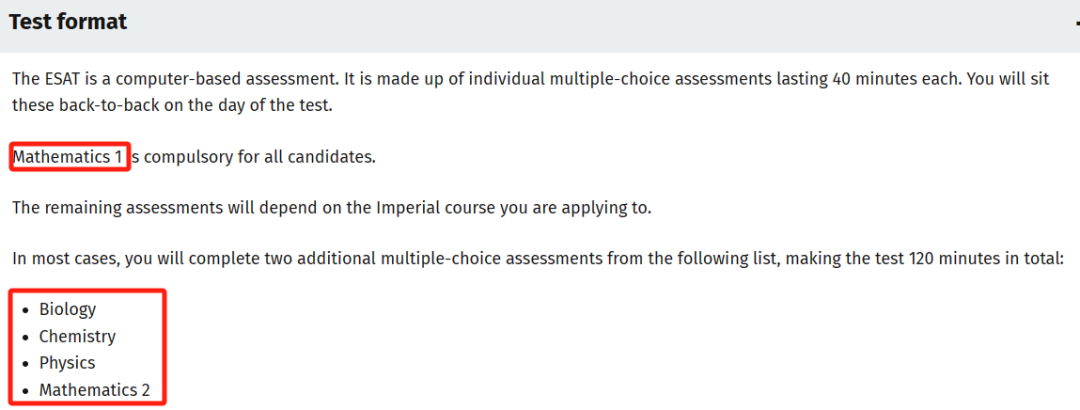Viewport: 1080px width, 410px height.
Task: Select the highlighted Mathematics 1 text
Action: coord(69,157)
